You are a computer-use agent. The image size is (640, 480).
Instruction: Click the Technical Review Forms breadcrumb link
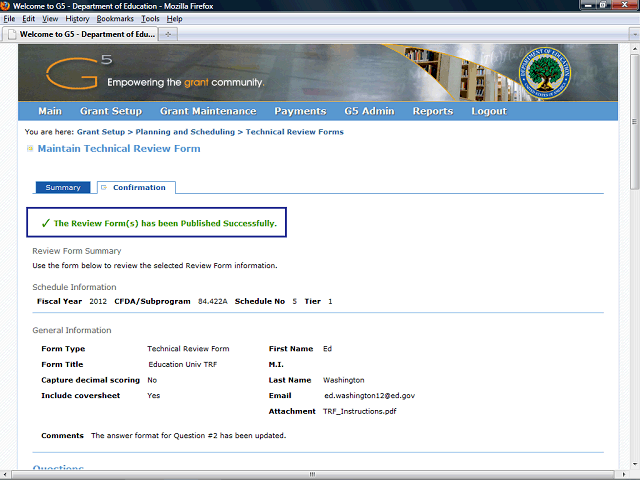coord(295,132)
